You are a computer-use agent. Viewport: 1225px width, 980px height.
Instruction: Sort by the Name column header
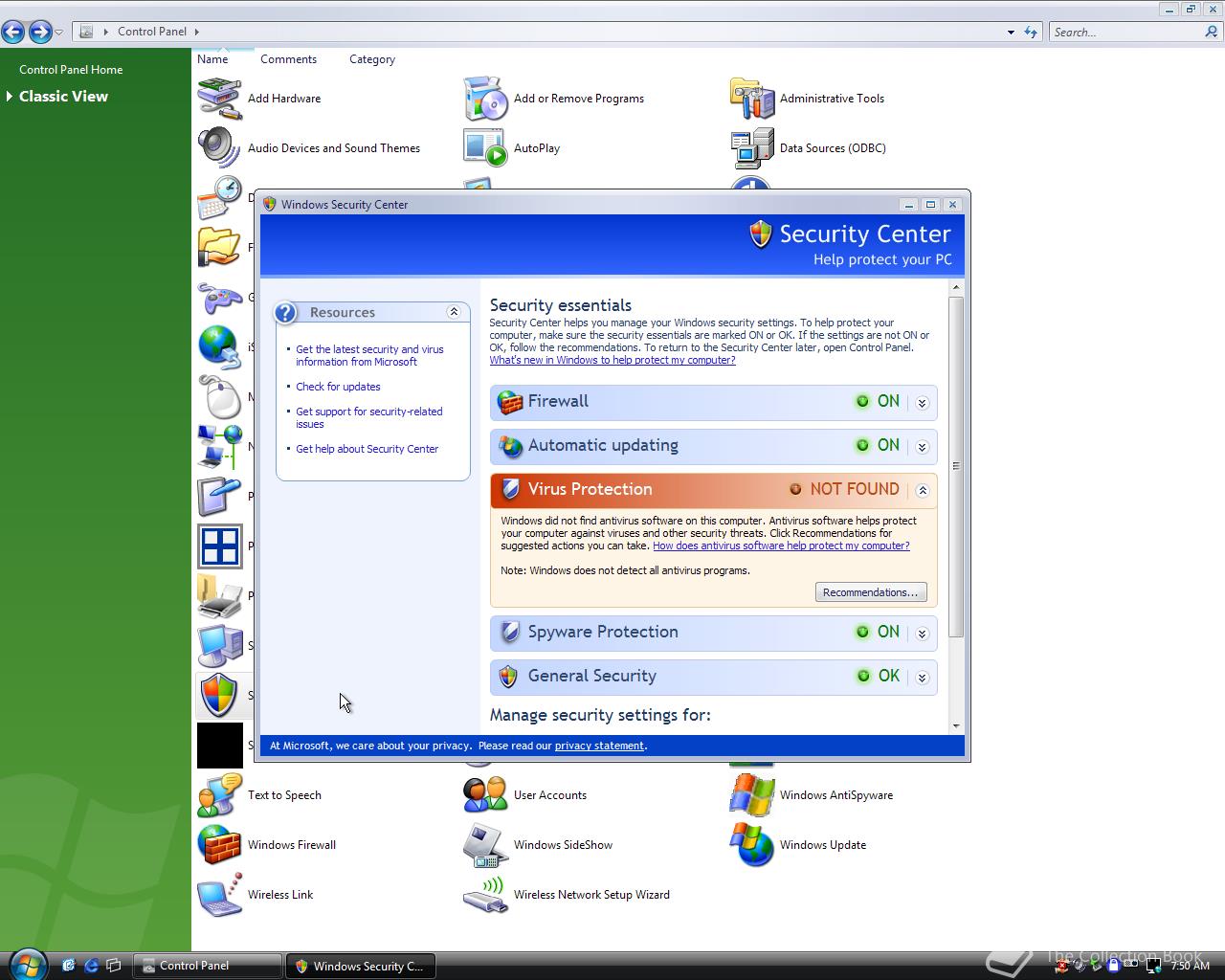tap(212, 59)
